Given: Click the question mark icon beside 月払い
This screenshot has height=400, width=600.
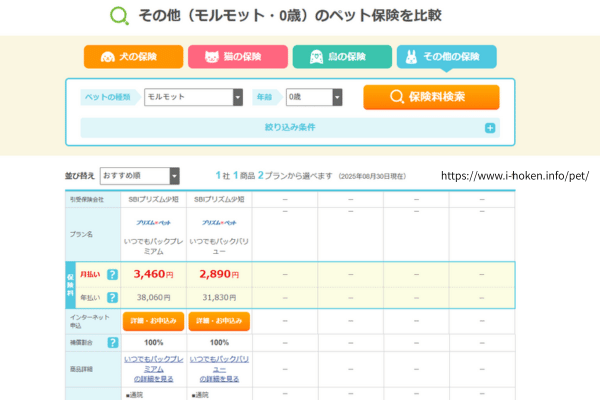Looking at the screenshot, I should point(112,274).
